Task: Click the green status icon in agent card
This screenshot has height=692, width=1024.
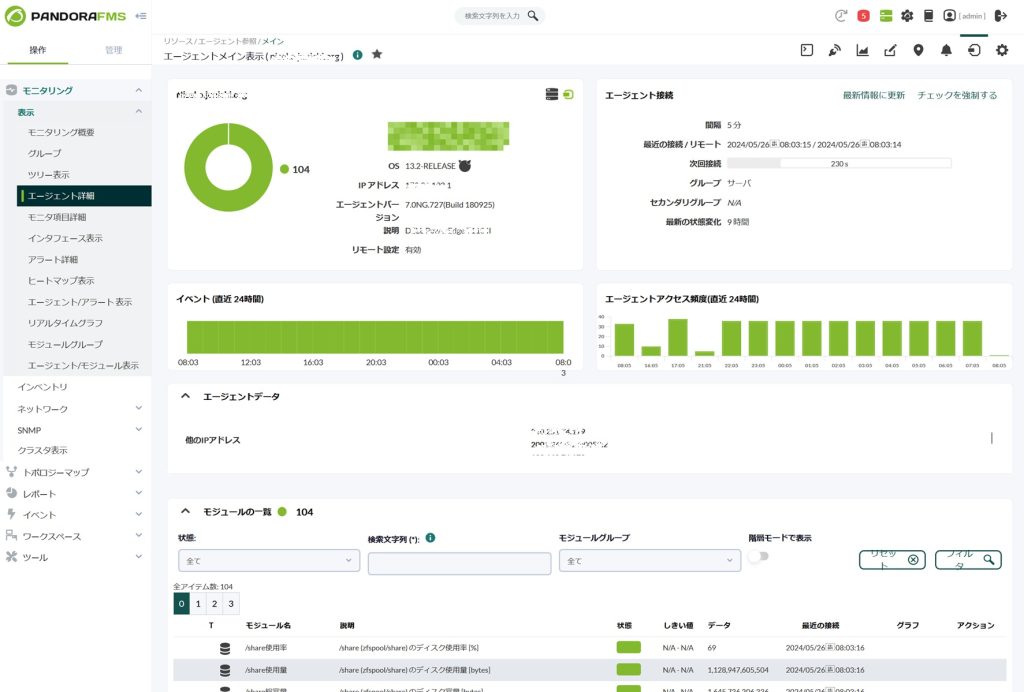Action: pos(568,95)
